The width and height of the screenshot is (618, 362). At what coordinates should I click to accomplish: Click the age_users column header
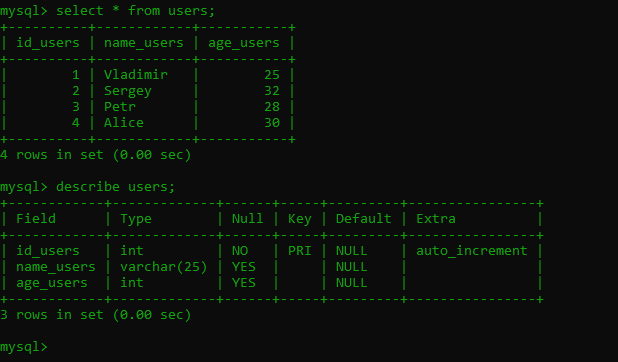pos(244,43)
